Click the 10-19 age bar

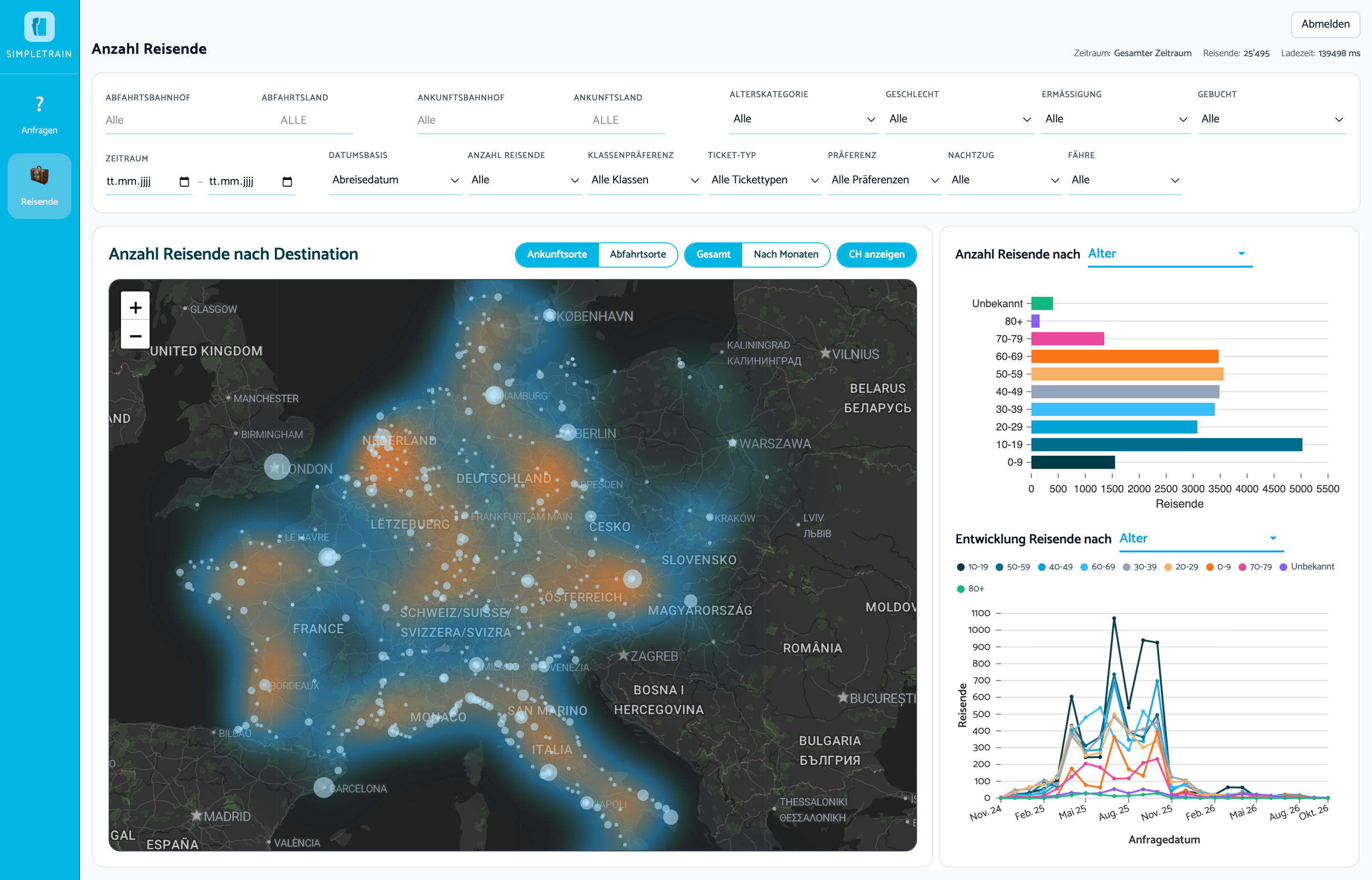coord(1166,445)
